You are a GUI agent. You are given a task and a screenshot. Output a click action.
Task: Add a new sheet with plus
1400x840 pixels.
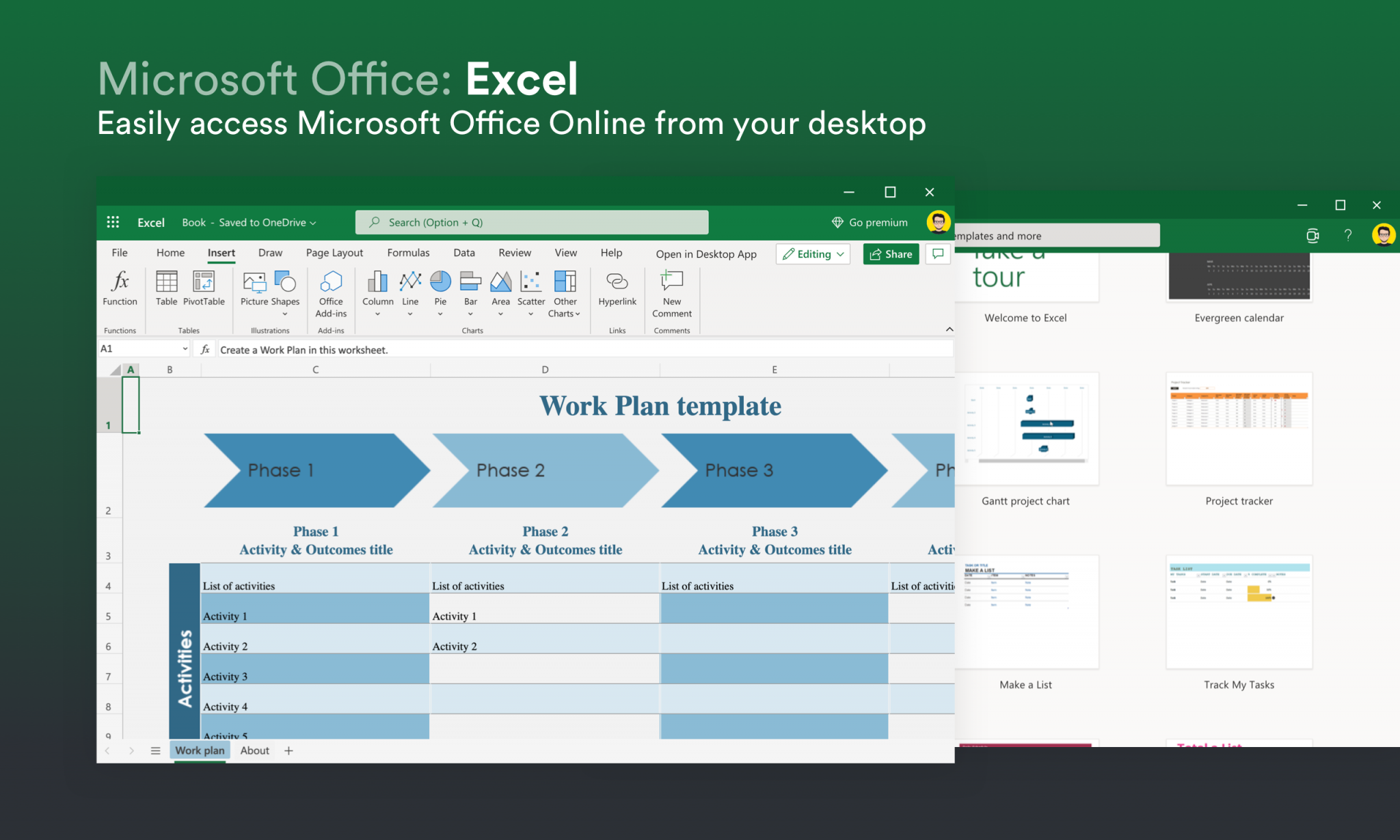click(x=288, y=750)
